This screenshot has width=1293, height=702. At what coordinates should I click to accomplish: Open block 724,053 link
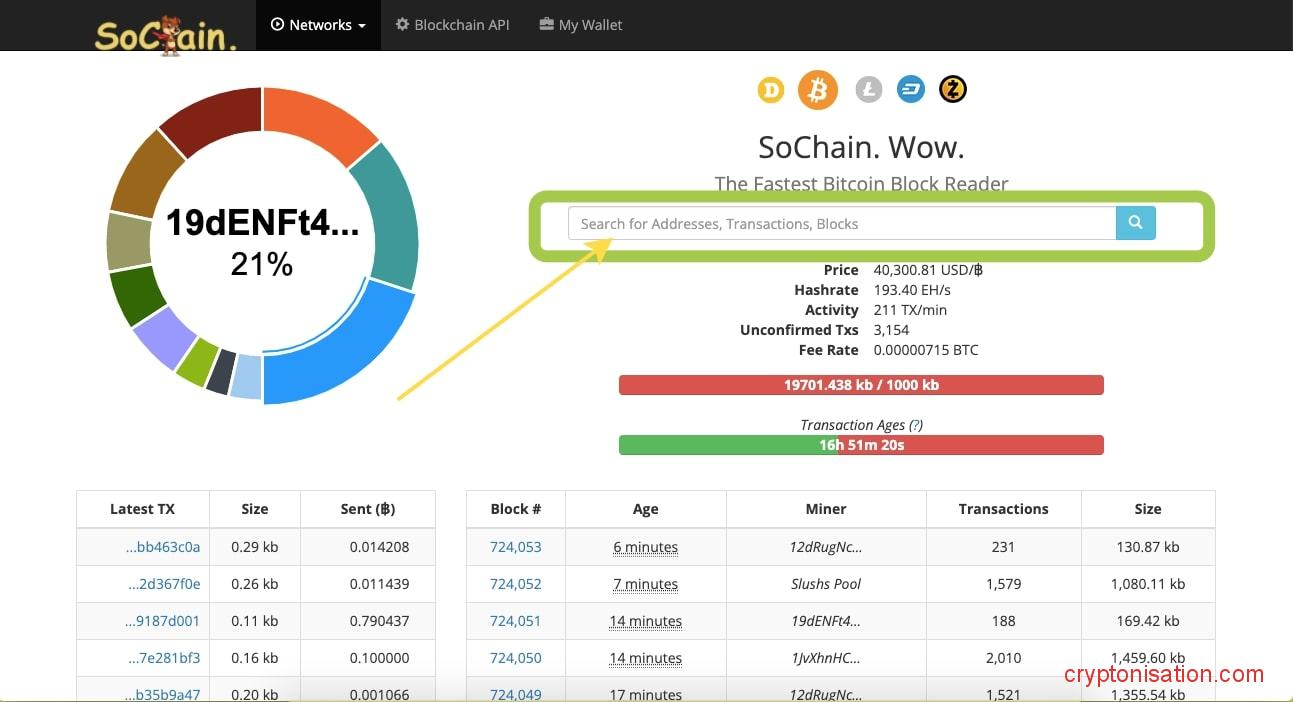pos(515,547)
